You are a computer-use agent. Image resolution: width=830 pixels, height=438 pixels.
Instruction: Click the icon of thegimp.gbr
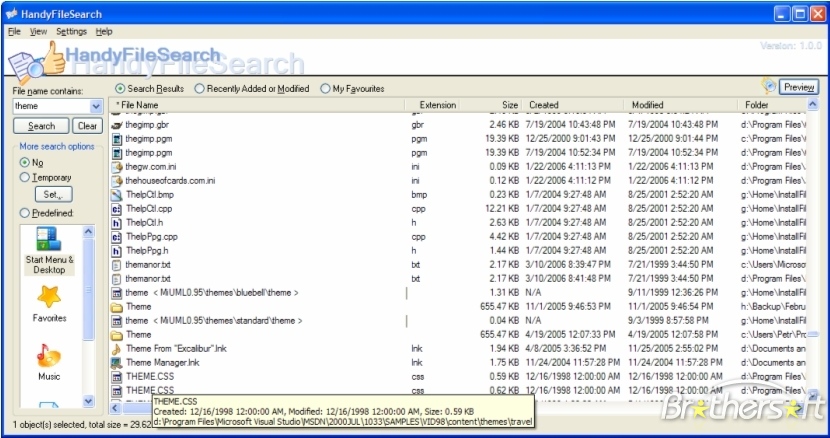tap(116, 125)
